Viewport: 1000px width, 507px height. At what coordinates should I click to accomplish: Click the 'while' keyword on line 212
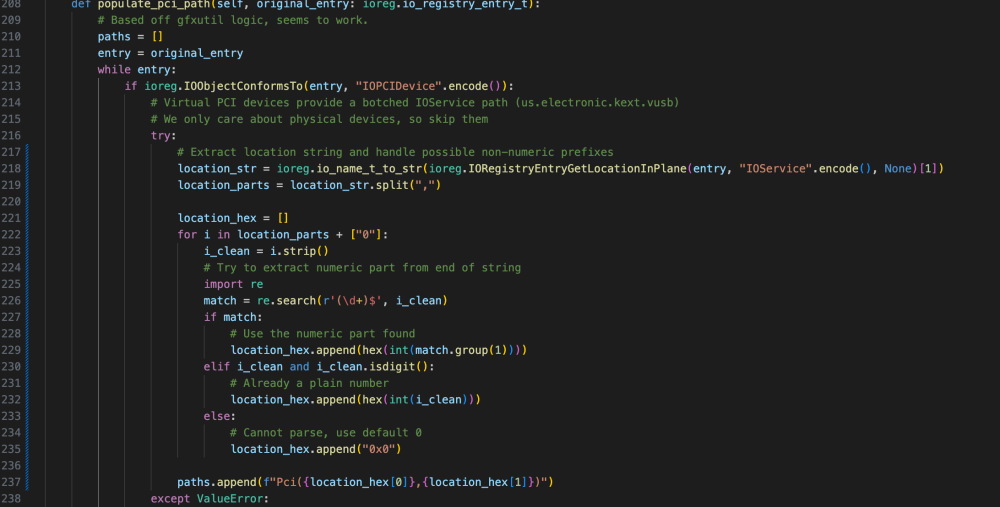tap(114, 70)
